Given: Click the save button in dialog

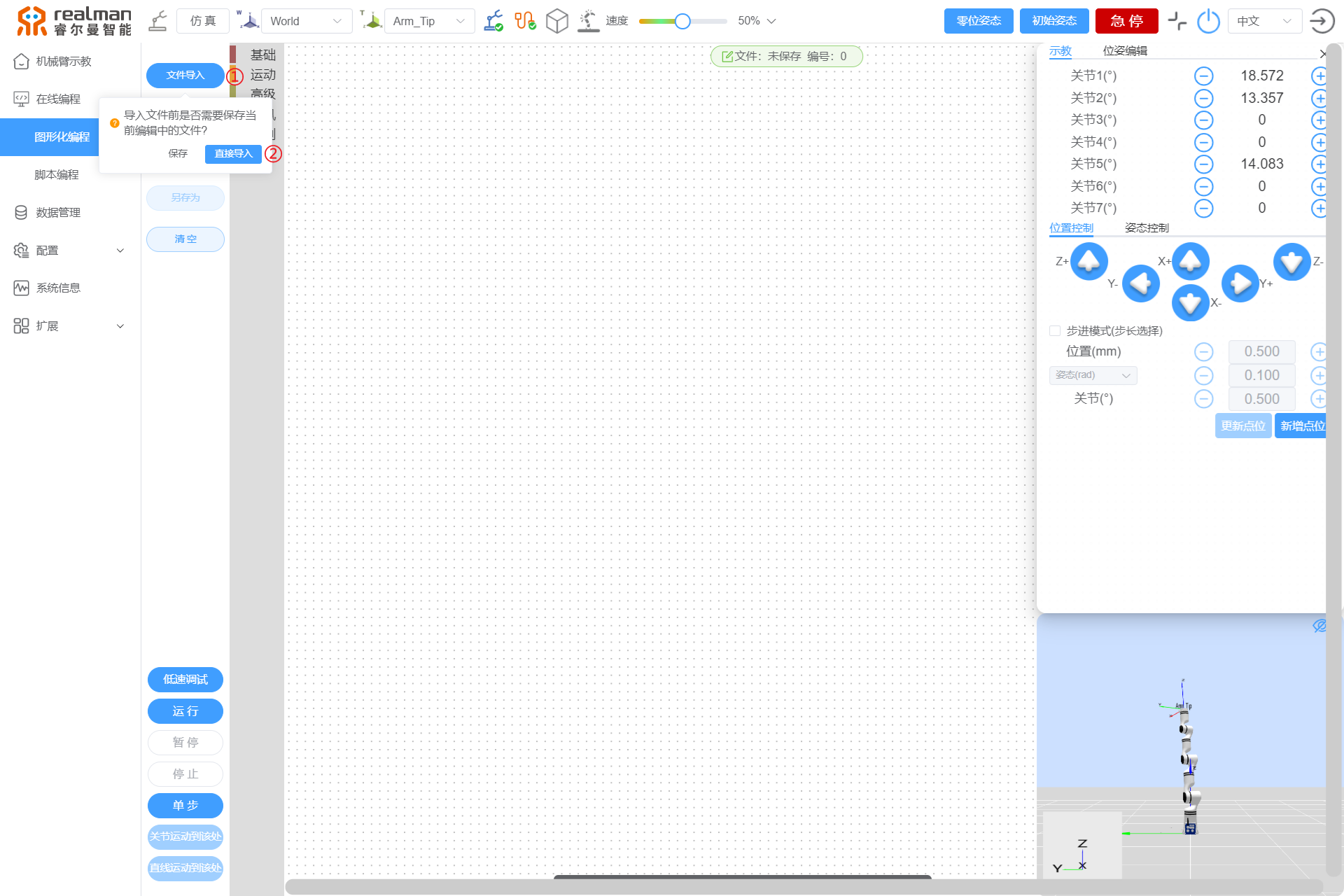Looking at the screenshot, I should point(178,153).
